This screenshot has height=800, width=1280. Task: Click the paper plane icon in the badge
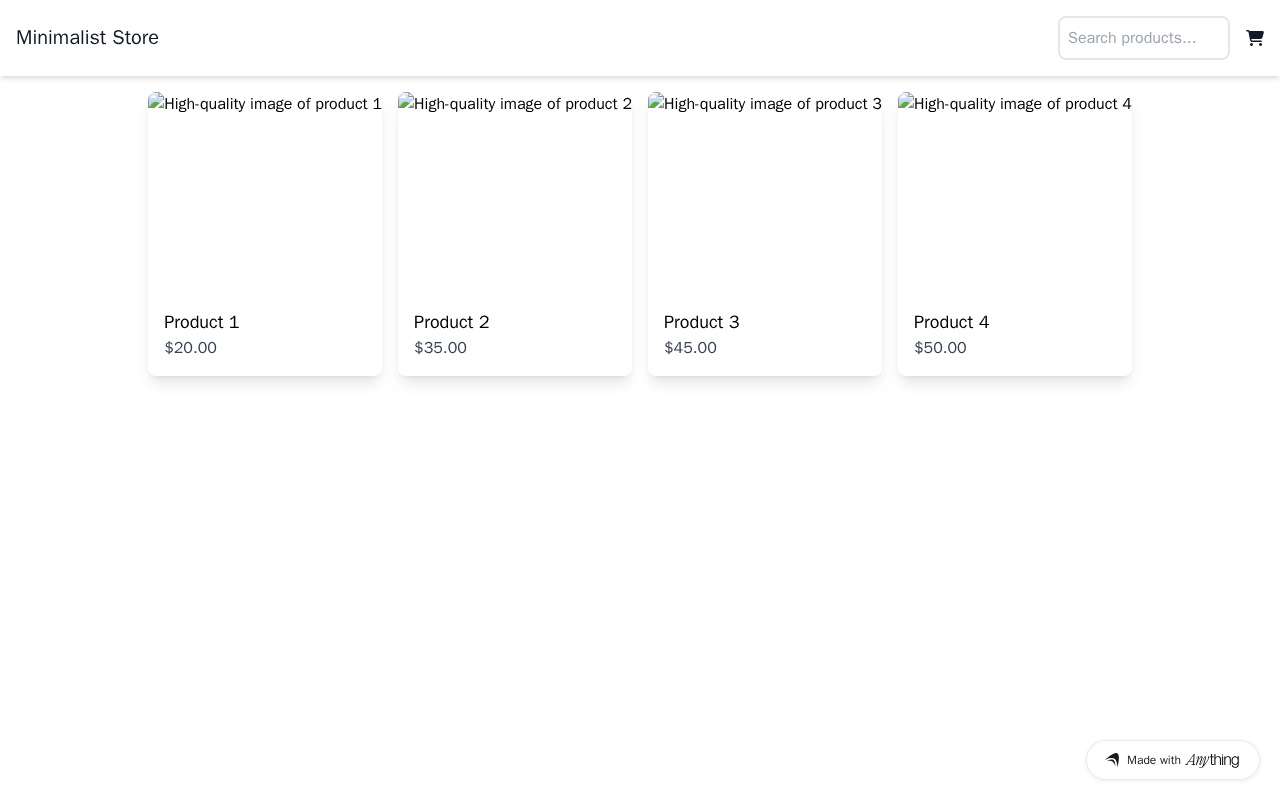[x=1112, y=760]
